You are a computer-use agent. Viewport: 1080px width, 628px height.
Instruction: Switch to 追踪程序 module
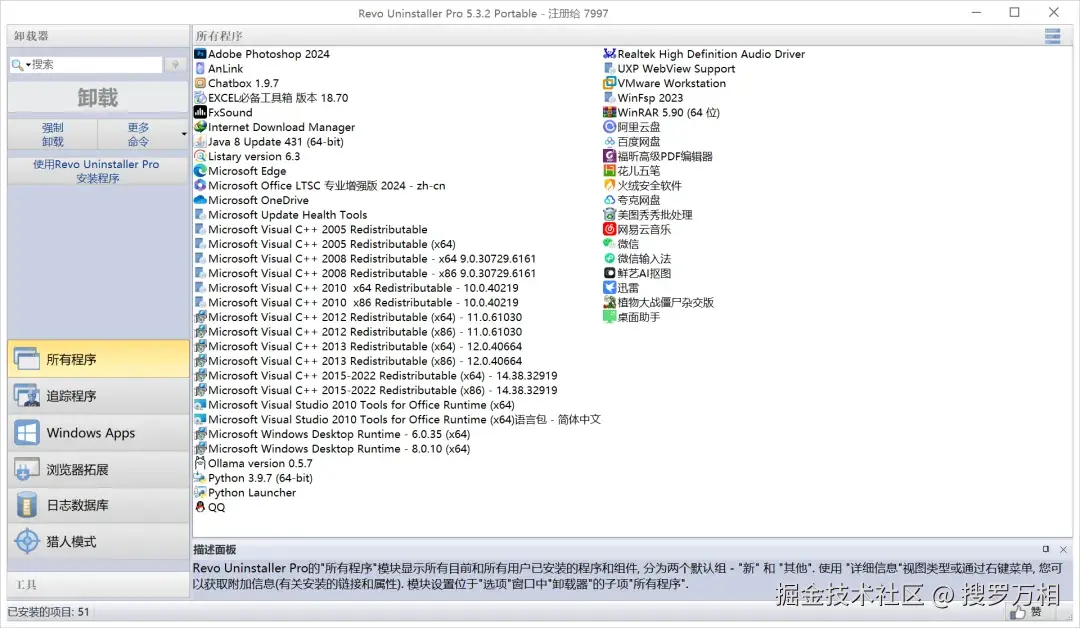coord(98,396)
